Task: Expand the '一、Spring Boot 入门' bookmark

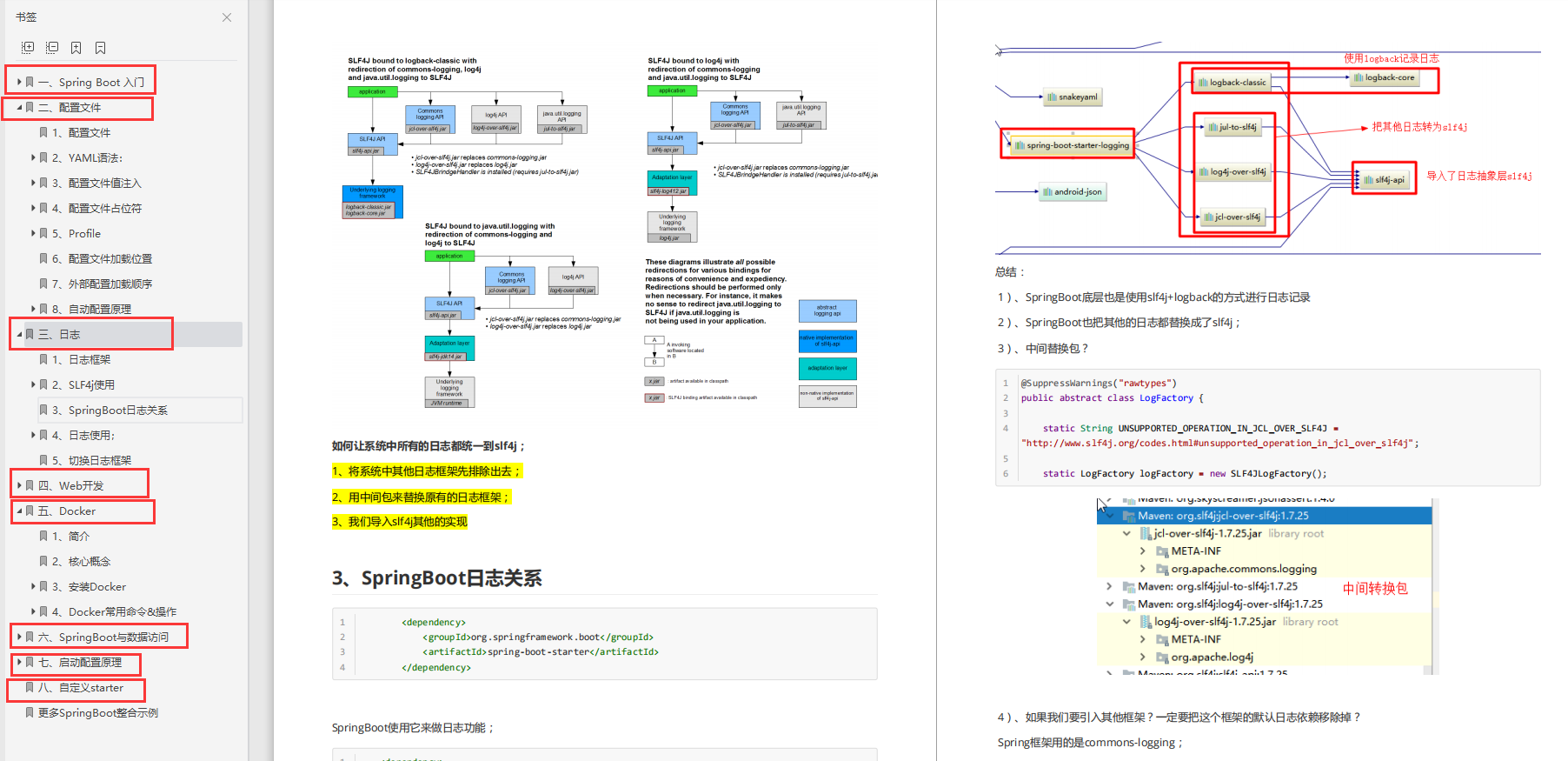Action: (19, 83)
